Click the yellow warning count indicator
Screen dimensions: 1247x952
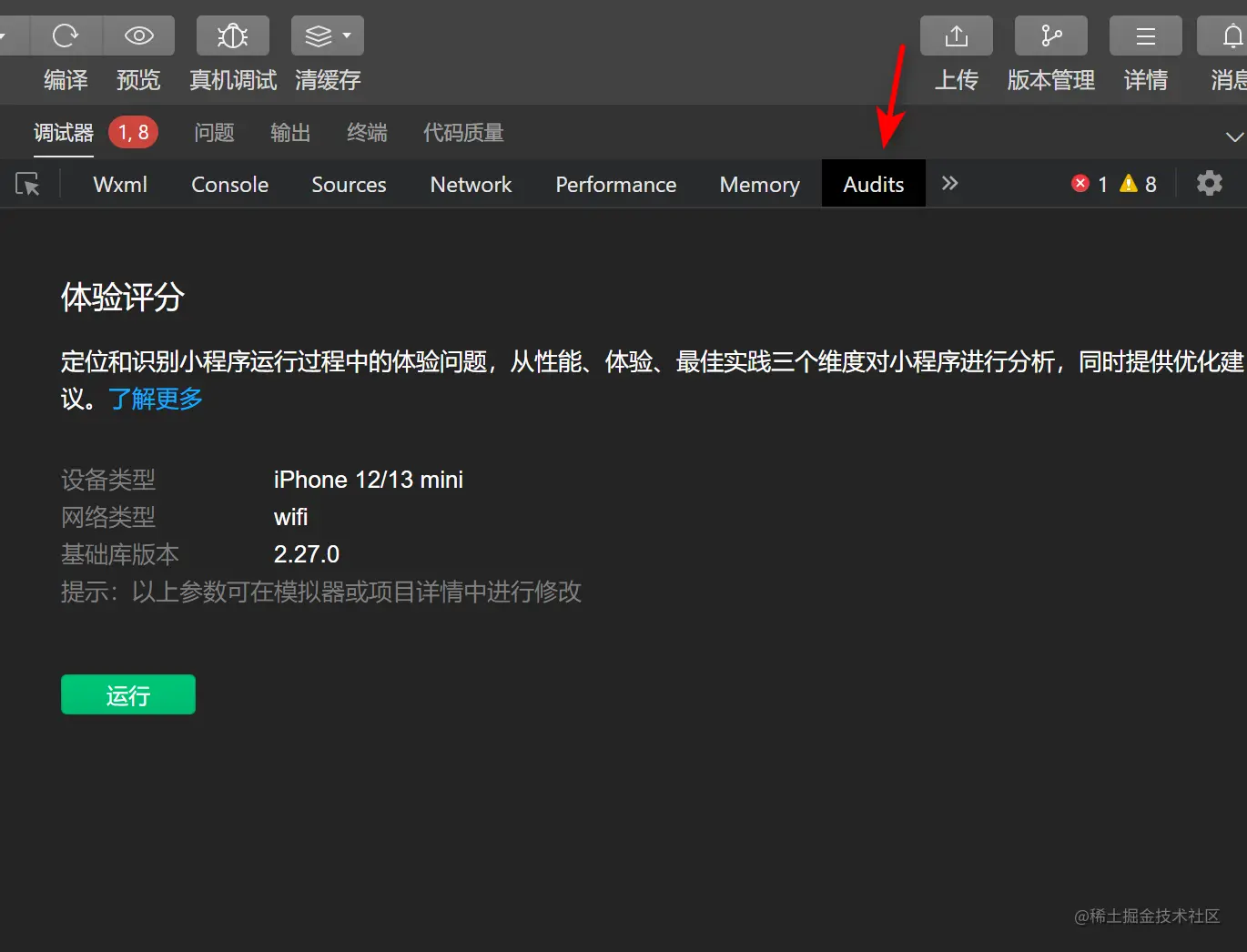tap(1138, 184)
